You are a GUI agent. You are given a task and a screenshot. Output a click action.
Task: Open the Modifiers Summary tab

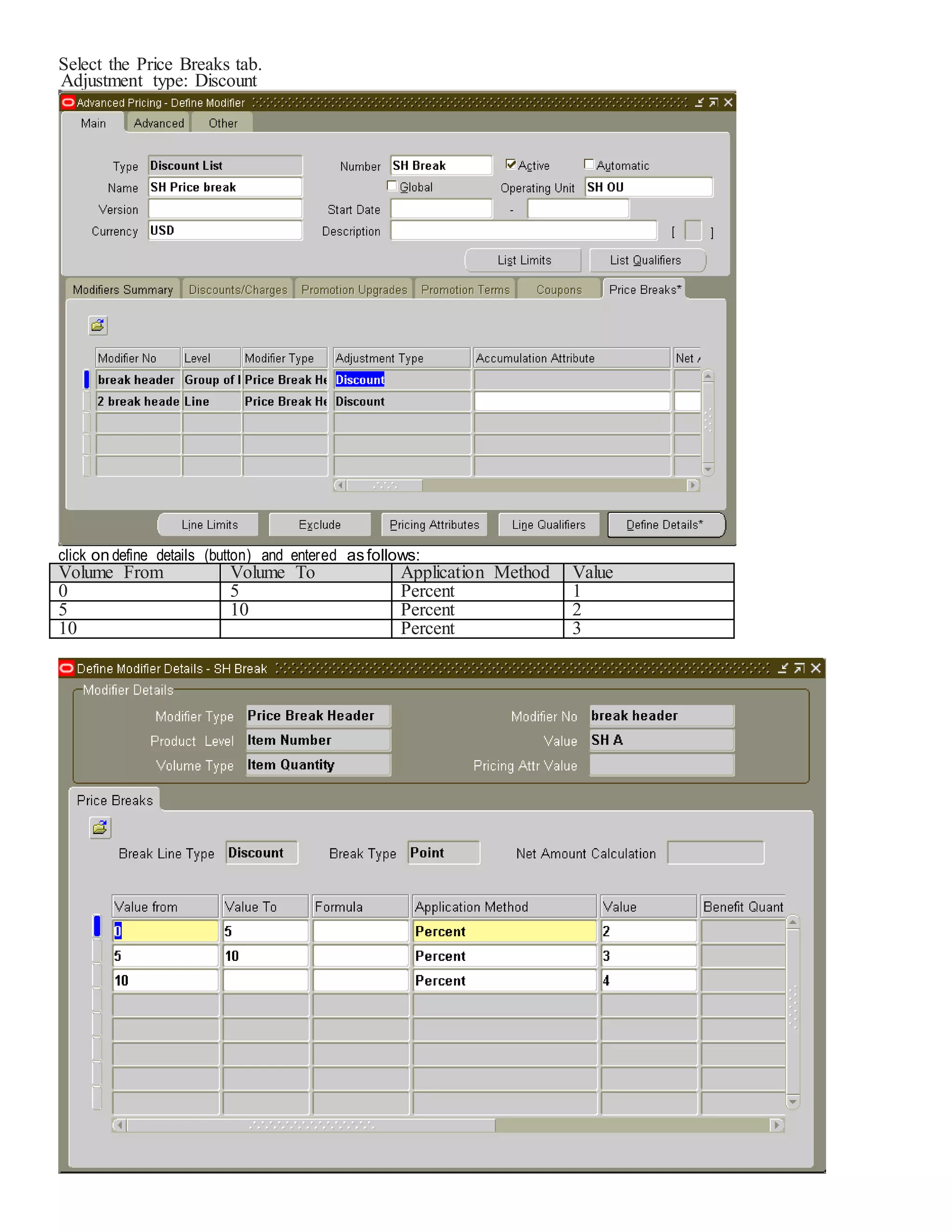coord(123,289)
